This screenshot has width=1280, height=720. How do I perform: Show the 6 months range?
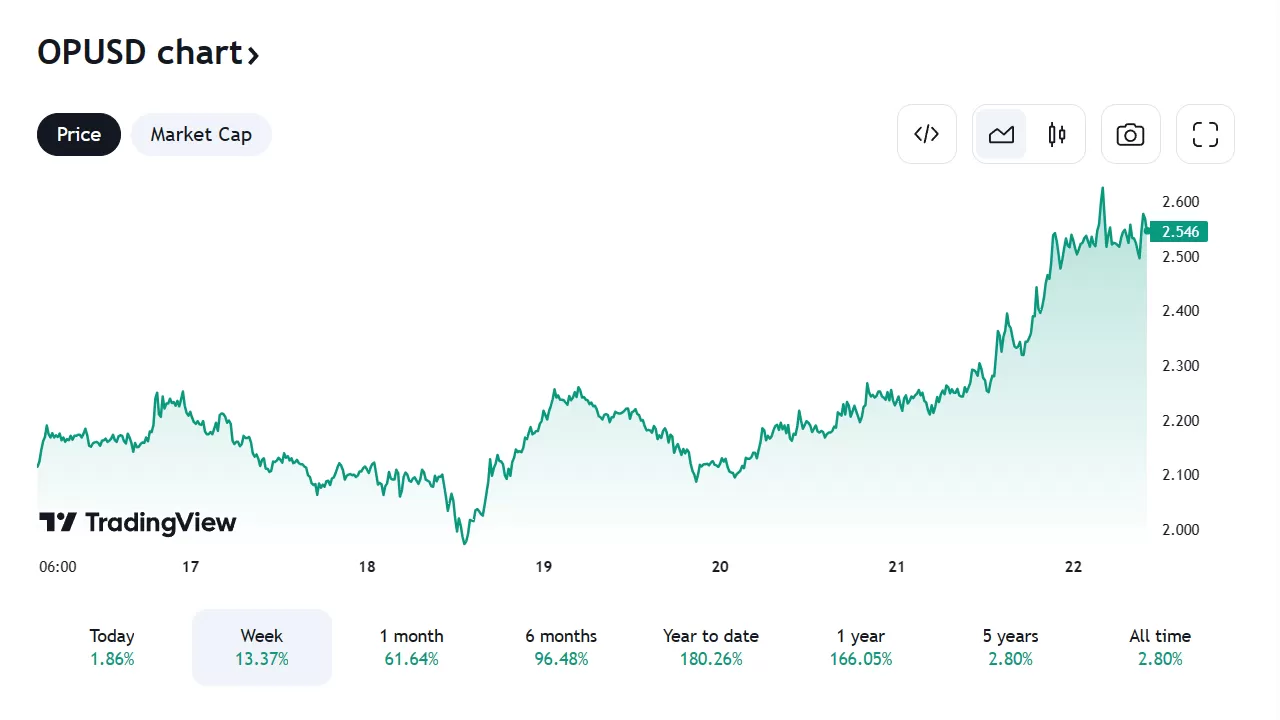tap(561, 647)
